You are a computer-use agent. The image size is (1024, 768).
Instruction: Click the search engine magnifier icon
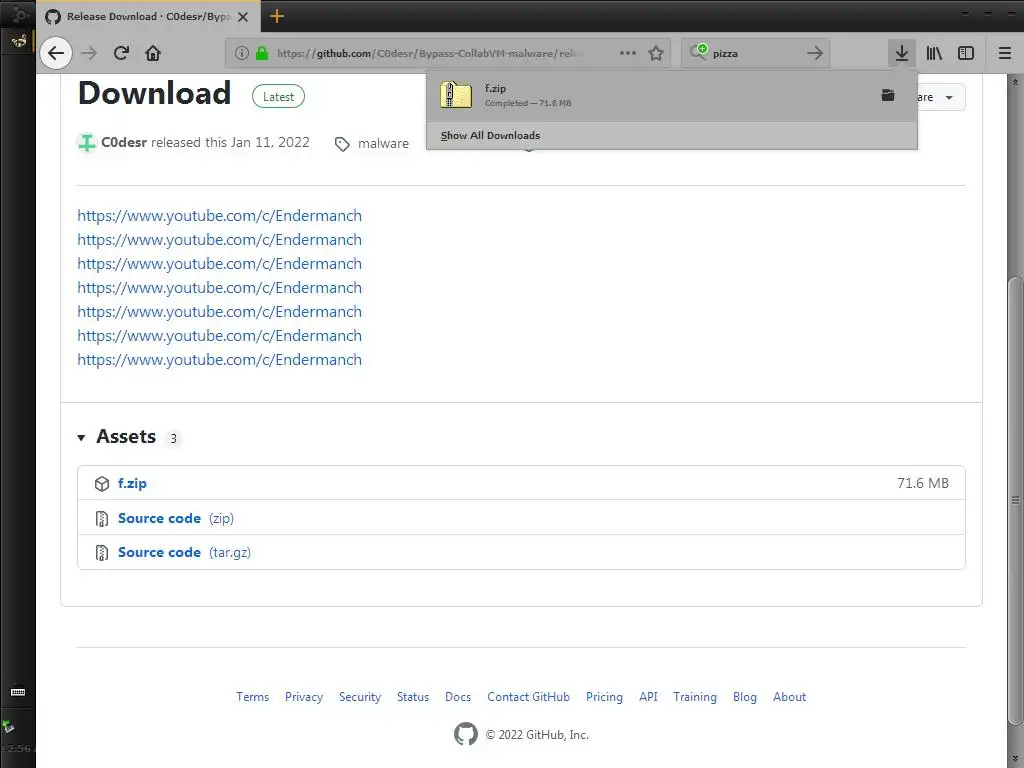(x=698, y=52)
